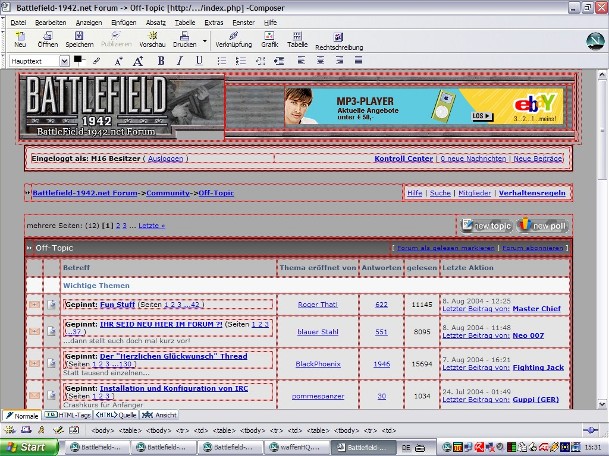Toggle bold formatting (B) in format toolbar
This screenshot has width=609, height=456.
160,61
